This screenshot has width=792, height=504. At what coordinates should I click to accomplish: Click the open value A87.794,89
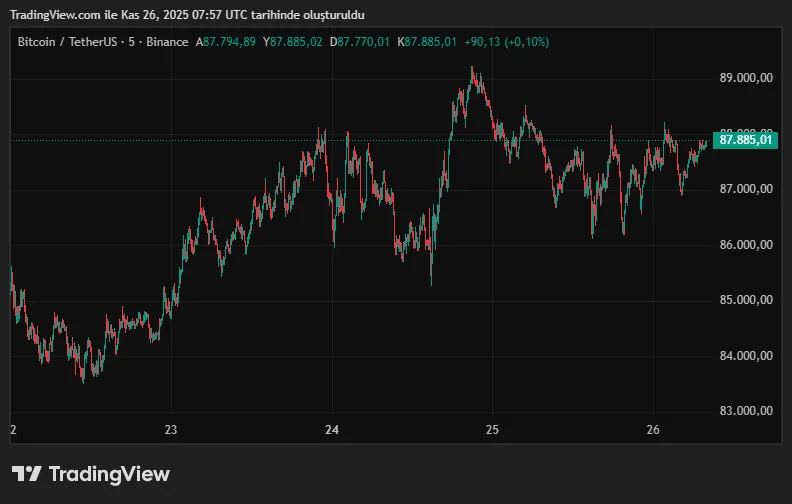click(225, 42)
